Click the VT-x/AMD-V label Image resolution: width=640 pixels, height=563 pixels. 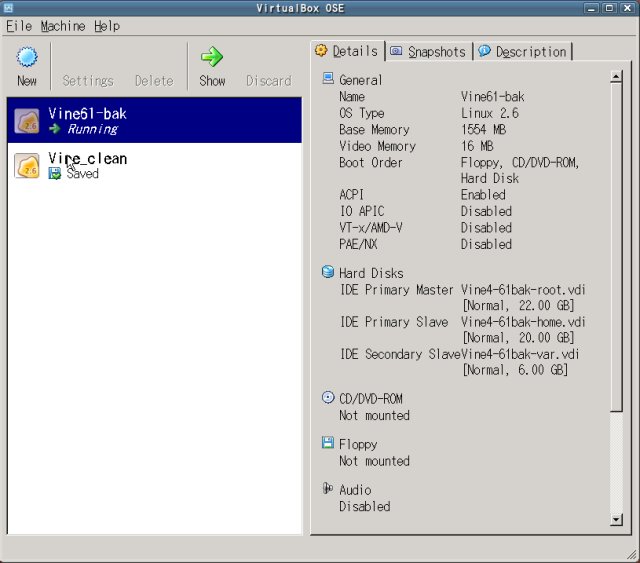pos(371,227)
